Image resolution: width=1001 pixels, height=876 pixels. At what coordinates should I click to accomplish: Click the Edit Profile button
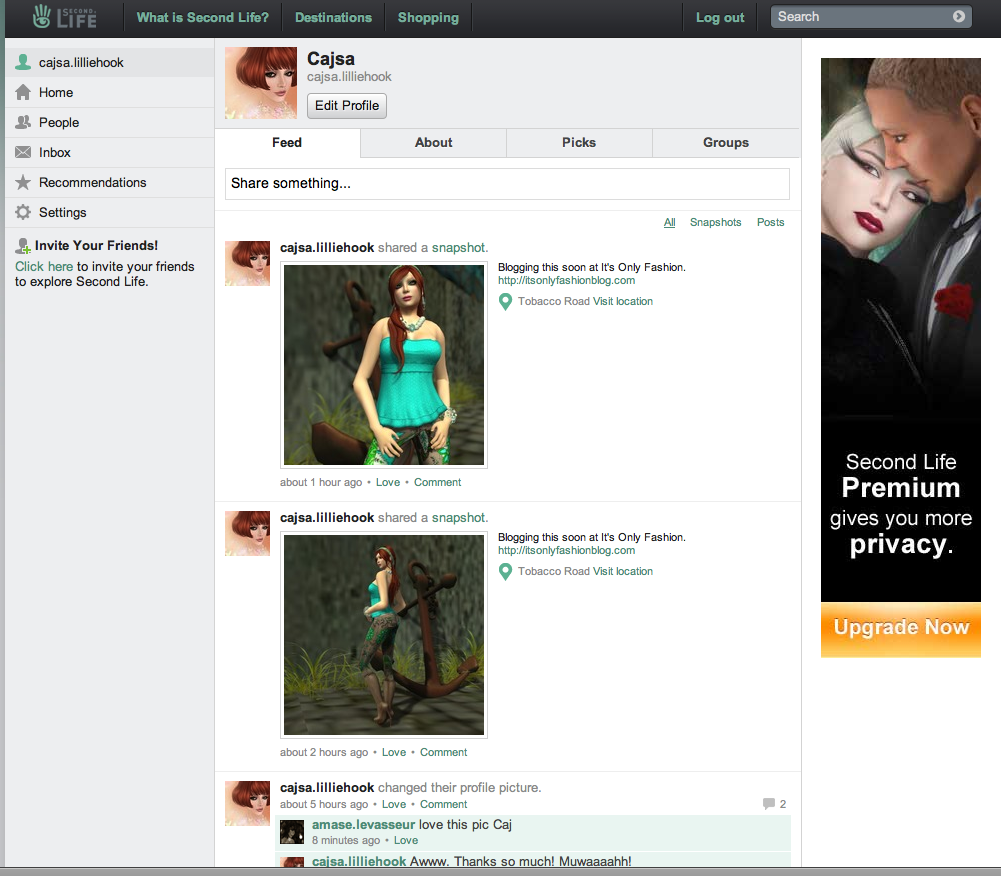346,106
